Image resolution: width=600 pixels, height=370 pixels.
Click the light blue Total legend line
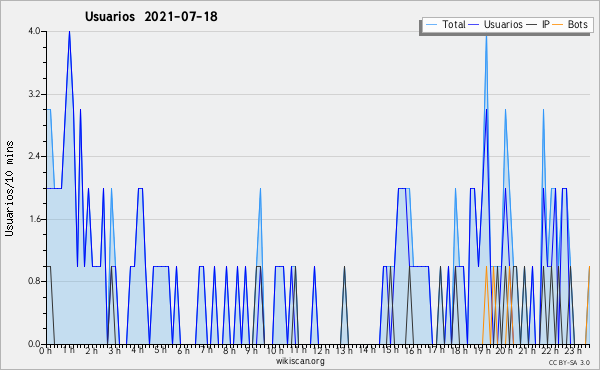431,25
